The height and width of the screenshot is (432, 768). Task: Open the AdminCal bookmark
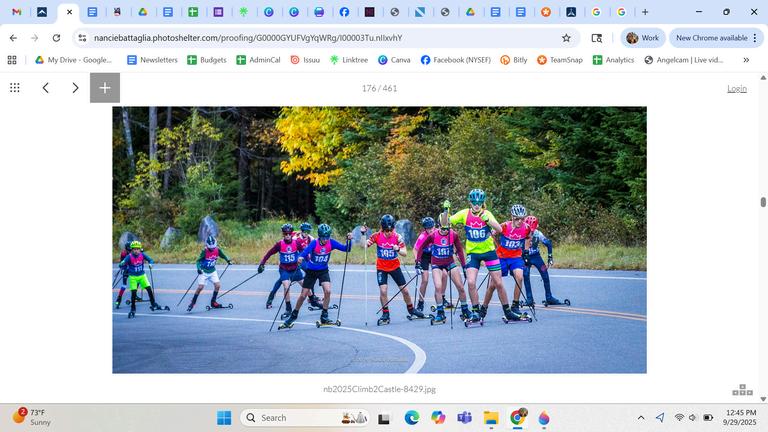258,60
